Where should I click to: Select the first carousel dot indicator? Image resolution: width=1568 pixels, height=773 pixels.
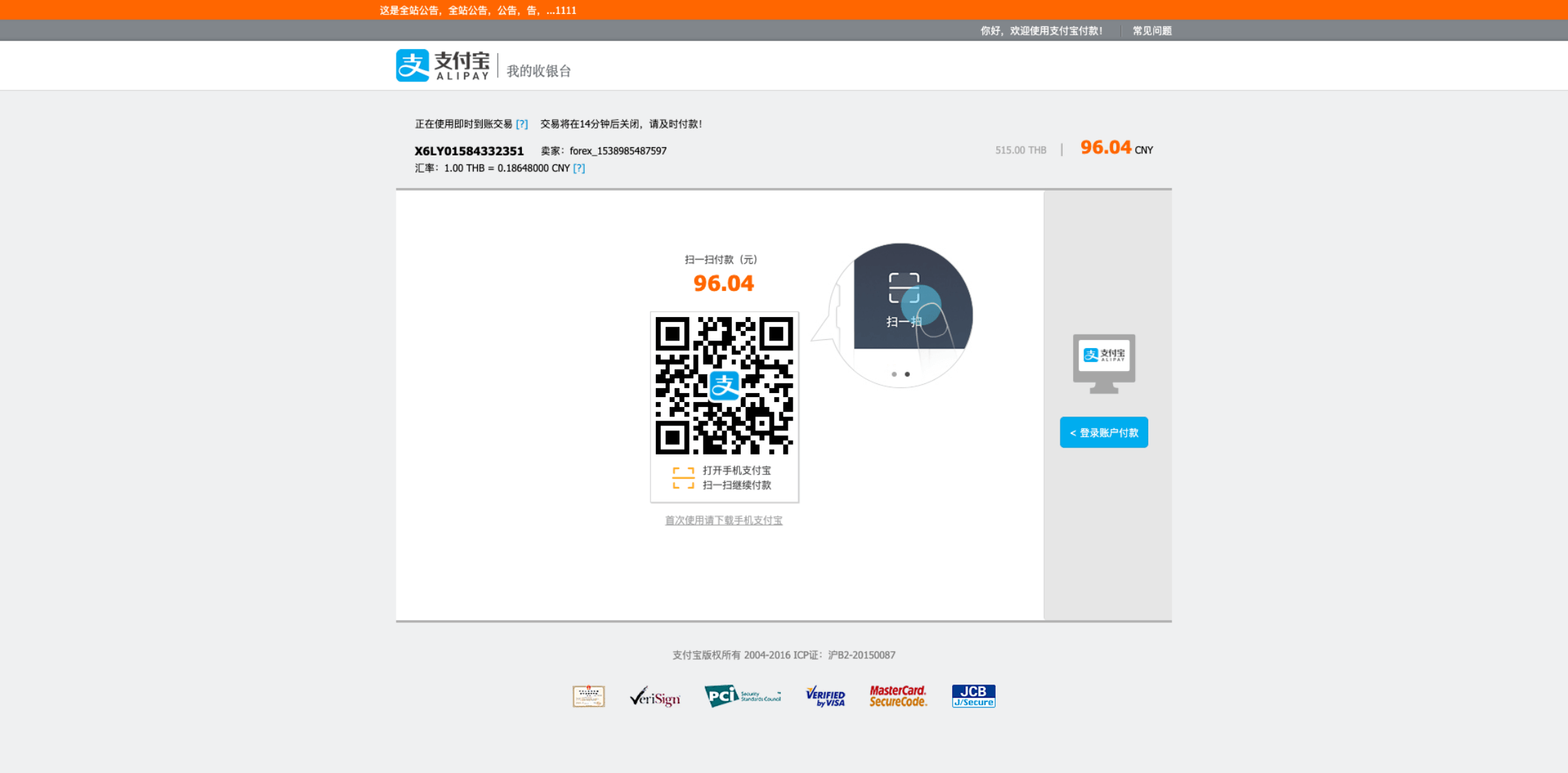[894, 374]
